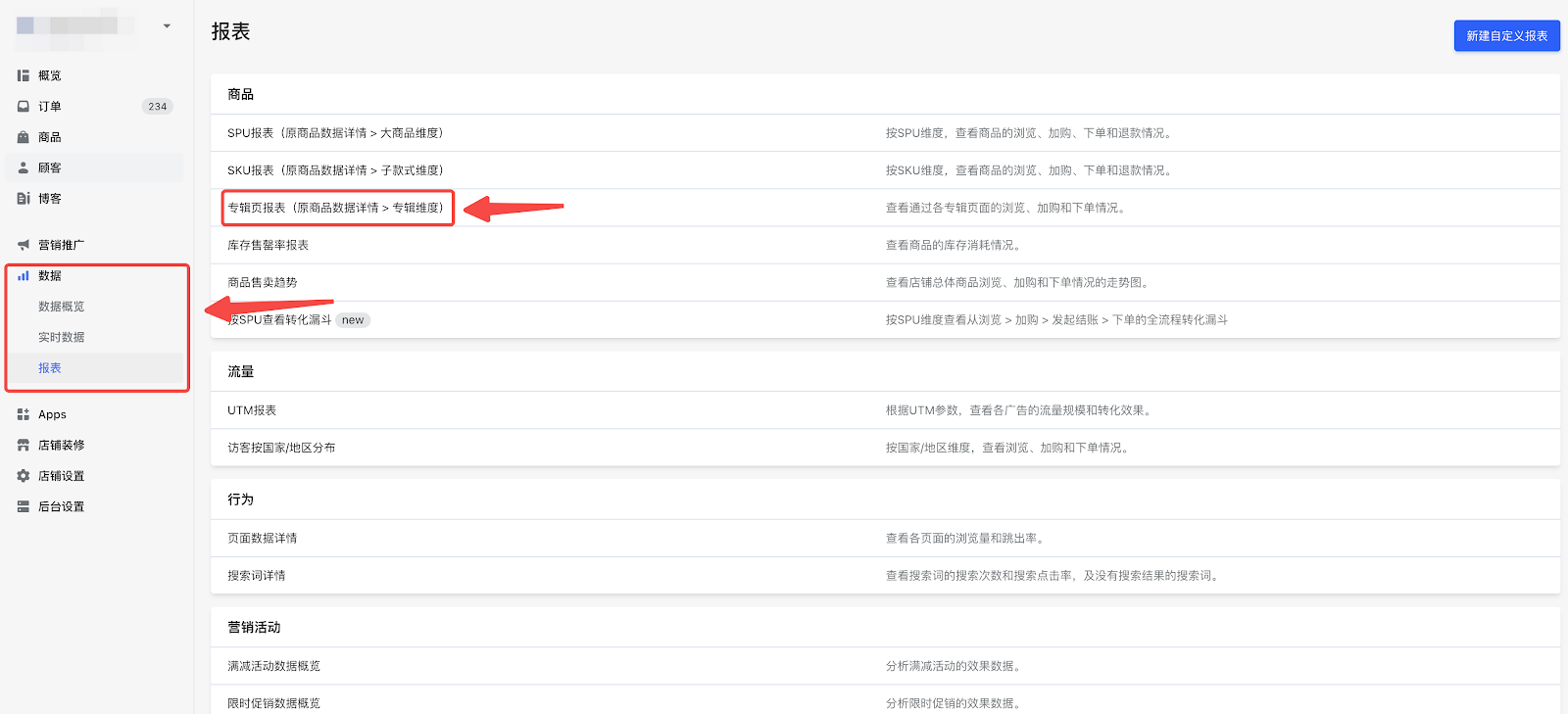1568x714 pixels.
Task: Click the 概览 overview icon in sidebar
Action: tap(23, 75)
